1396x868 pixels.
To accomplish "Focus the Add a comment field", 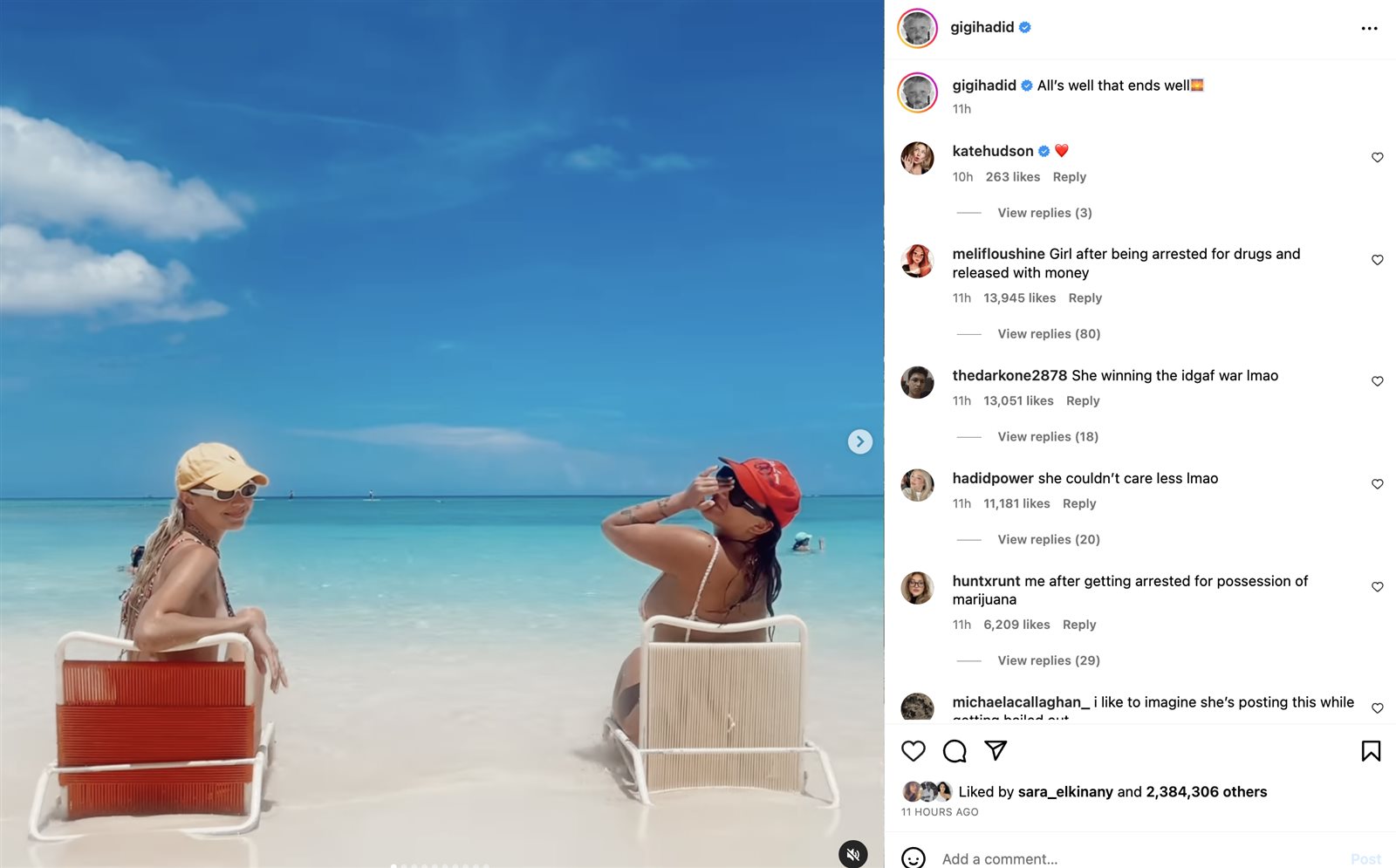I will tap(1139, 859).
